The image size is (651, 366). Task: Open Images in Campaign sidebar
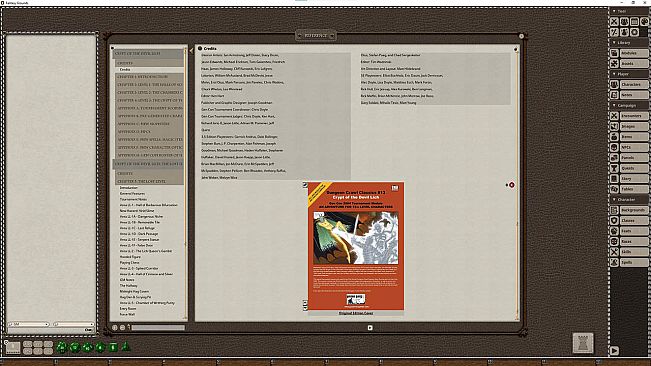point(629,126)
